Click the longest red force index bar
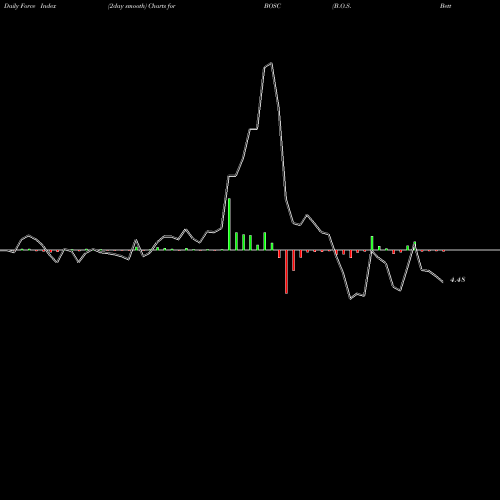Screen dimensions: 500x500 (286, 272)
